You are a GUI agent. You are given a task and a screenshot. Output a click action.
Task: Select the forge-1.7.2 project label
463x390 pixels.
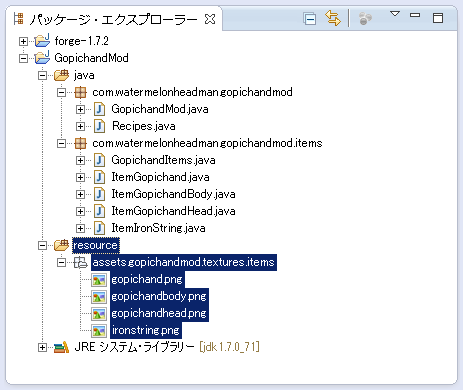pyautogui.click(x=82, y=41)
